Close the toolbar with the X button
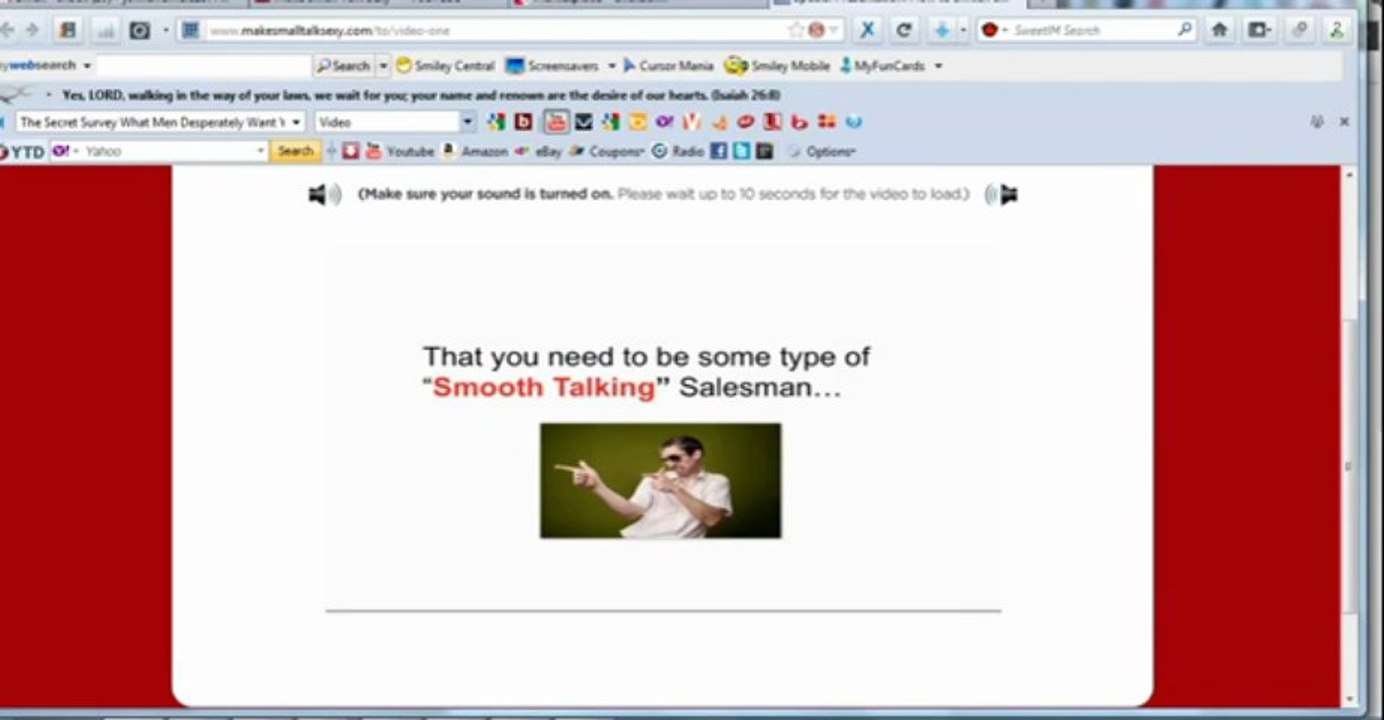The width and height of the screenshot is (1384, 720). [x=1344, y=122]
